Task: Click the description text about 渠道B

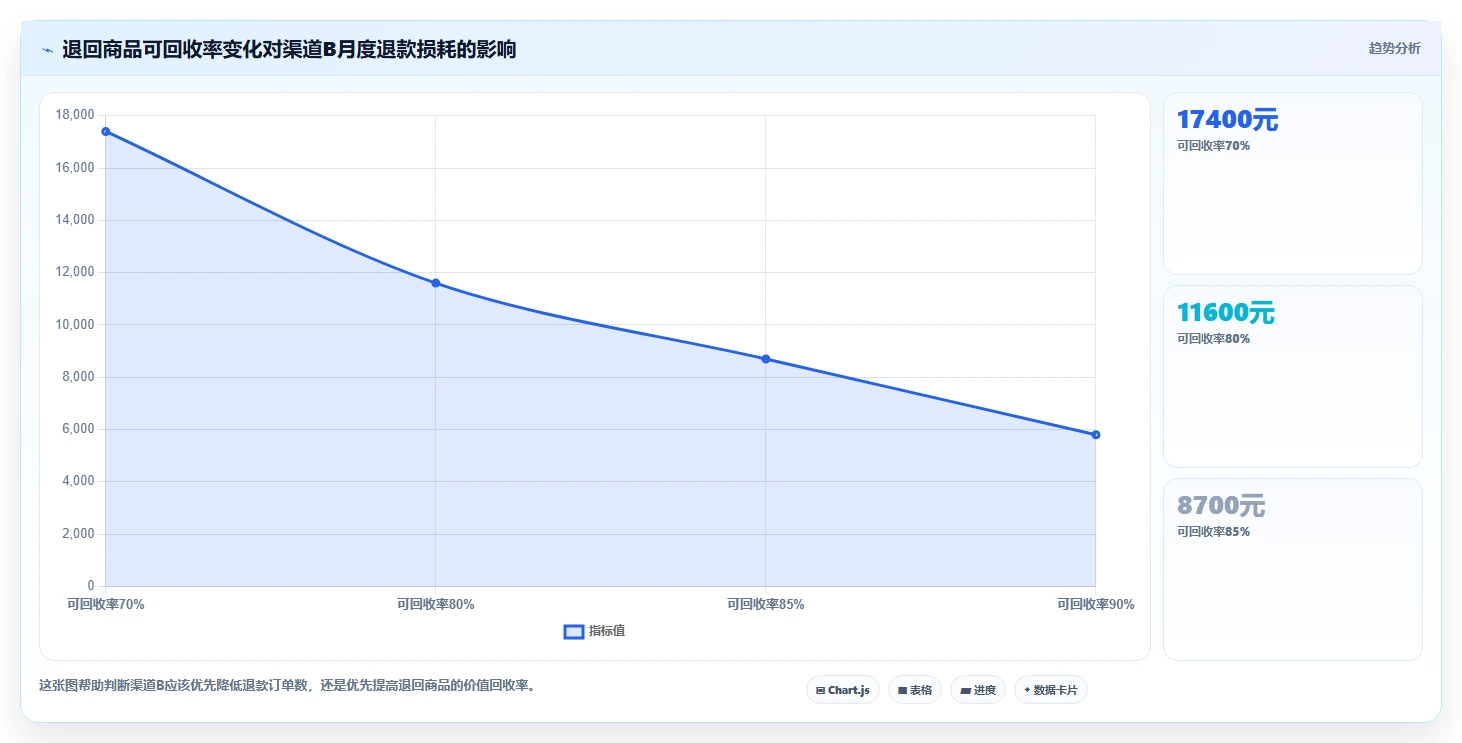Action: (x=287, y=685)
